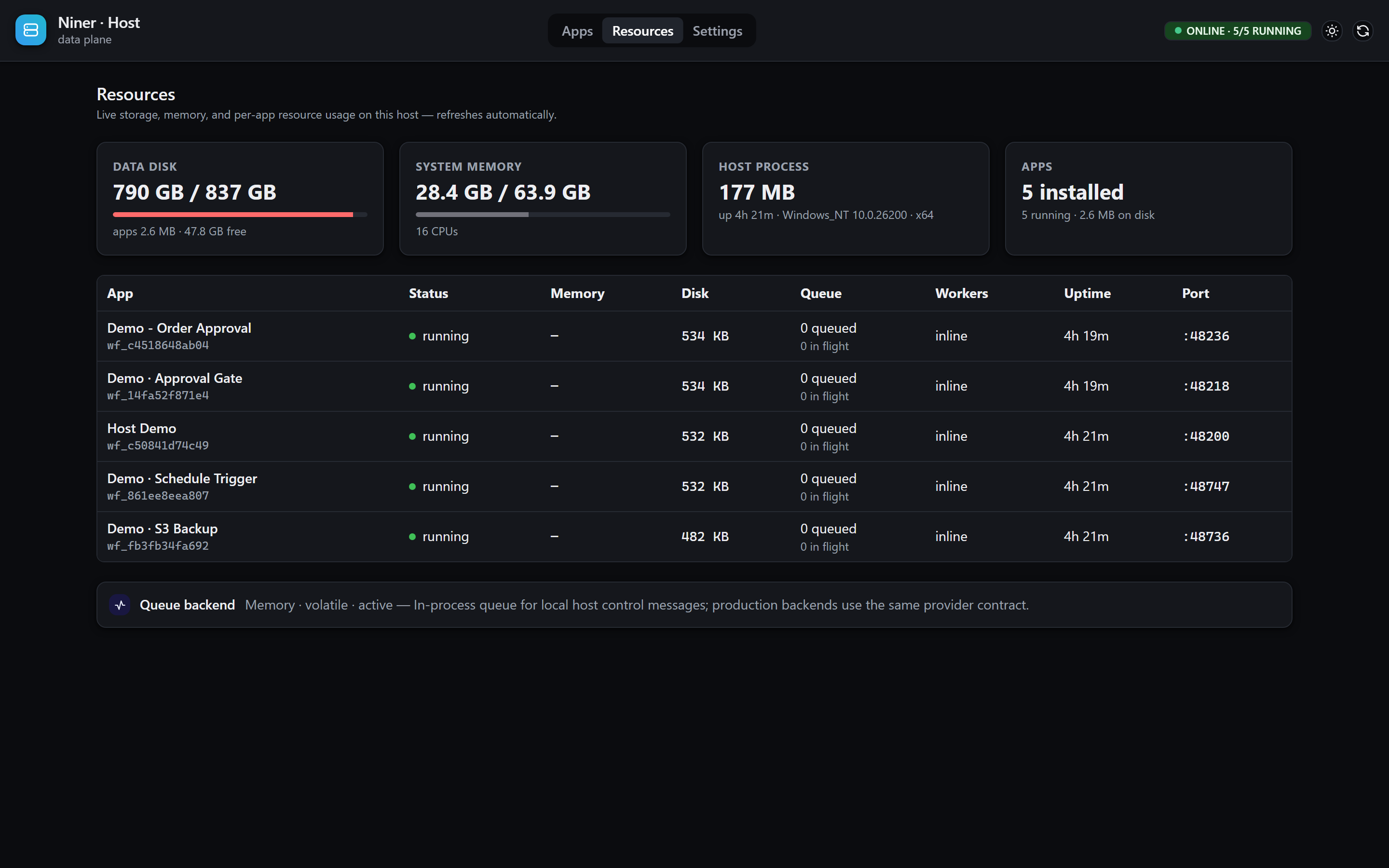Viewport: 1389px width, 868px height.
Task: Click the Queue backend pulse icon
Action: click(120, 605)
